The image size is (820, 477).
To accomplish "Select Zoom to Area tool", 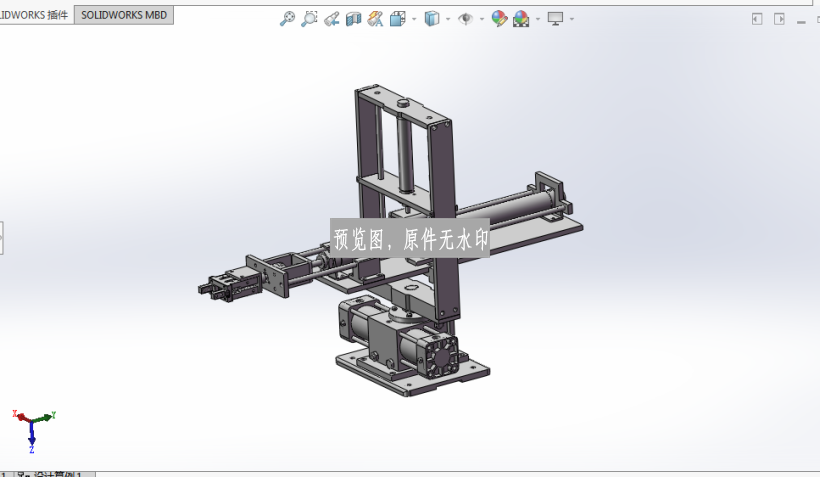I will click(309, 19).
